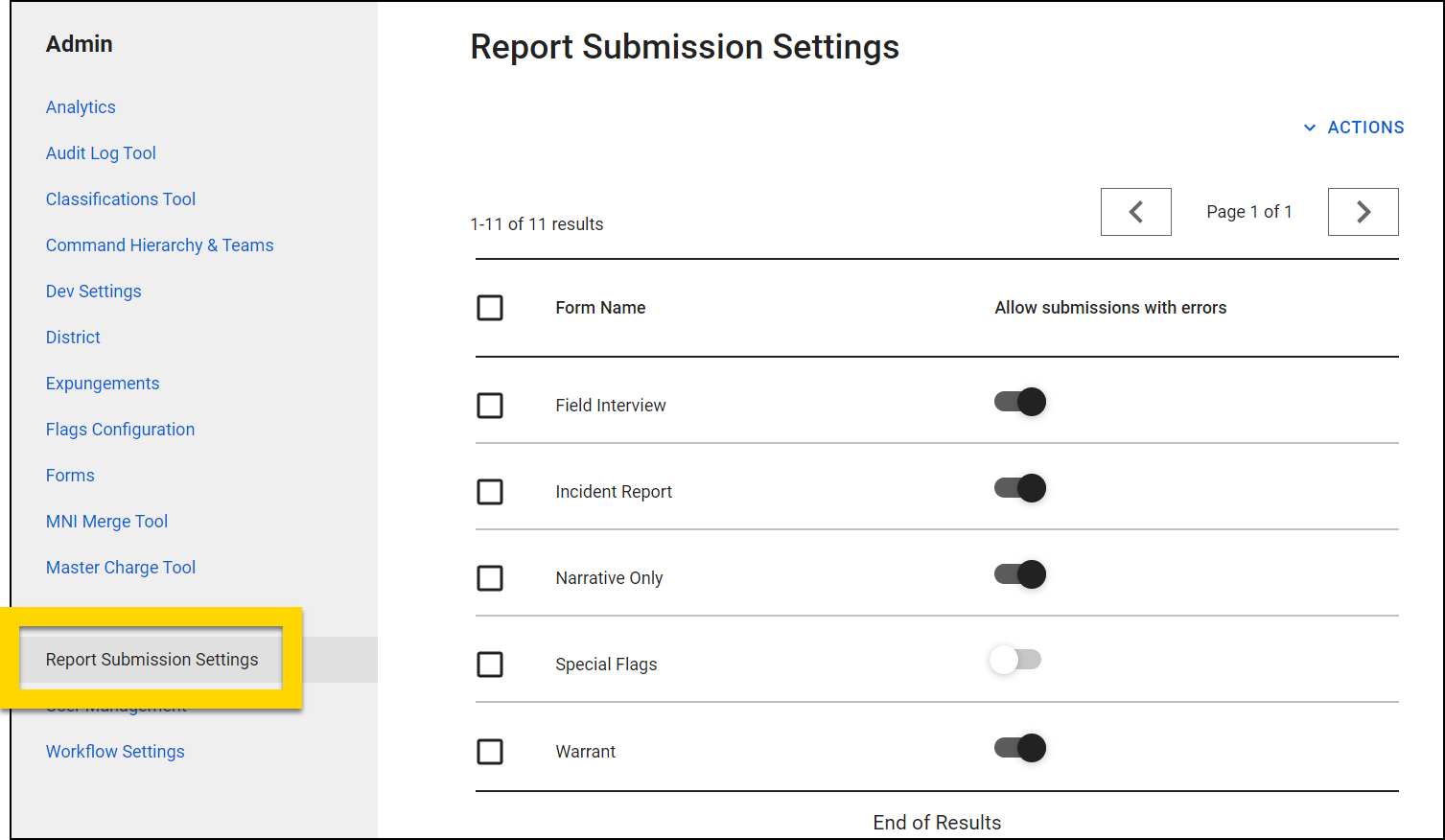Toggle off the Warrant switch
This screenshot has width=1445, height=840.
tap(1018, 747)
